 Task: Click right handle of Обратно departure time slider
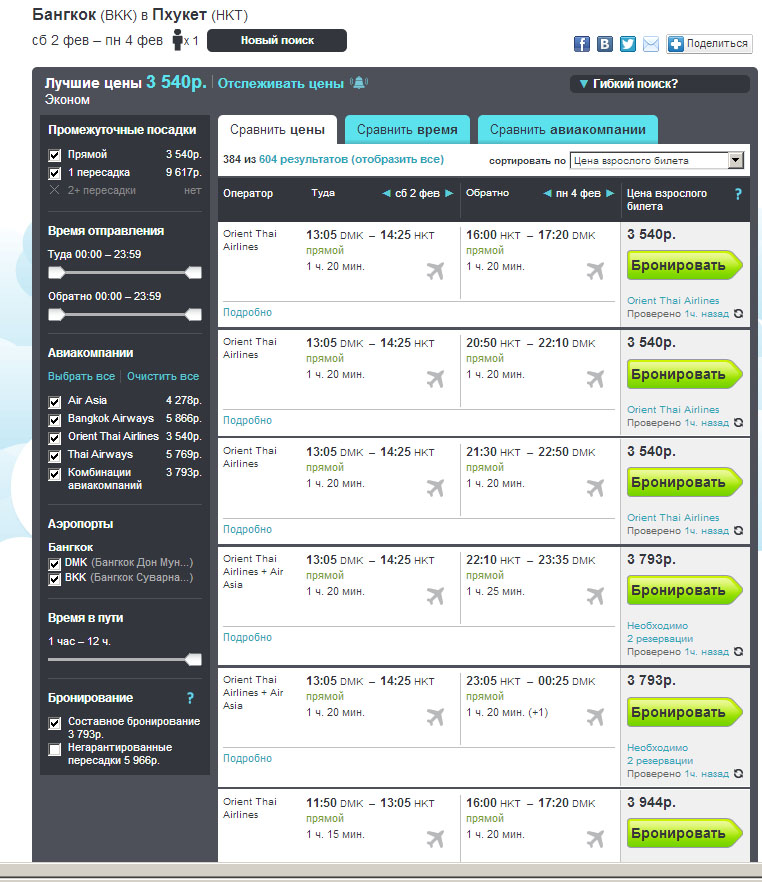point(193,315)
